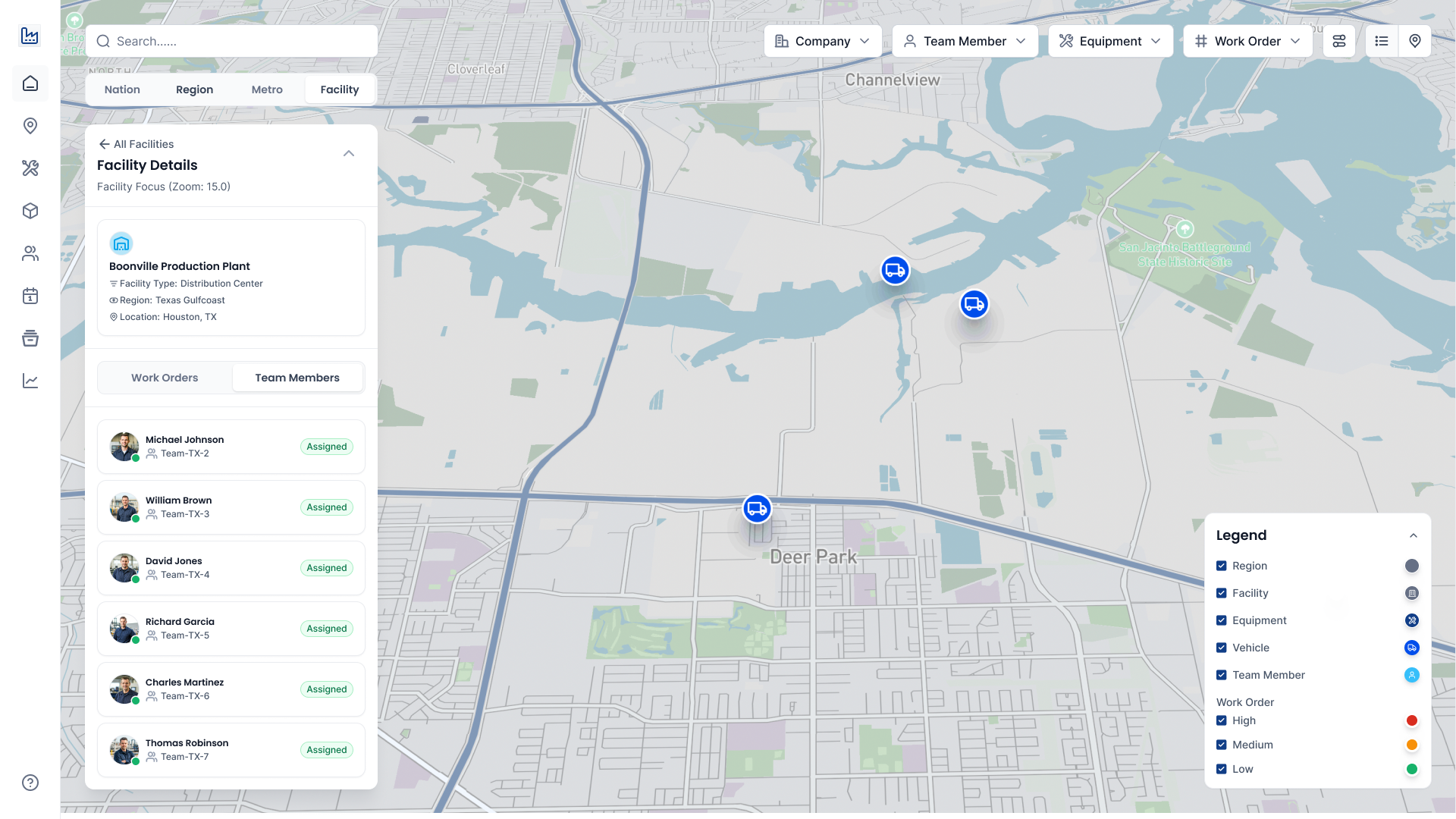The image size is (1456, 819).
Task: Click the Analytics chart icon in sidebar
Action: [x=30, y=381]
